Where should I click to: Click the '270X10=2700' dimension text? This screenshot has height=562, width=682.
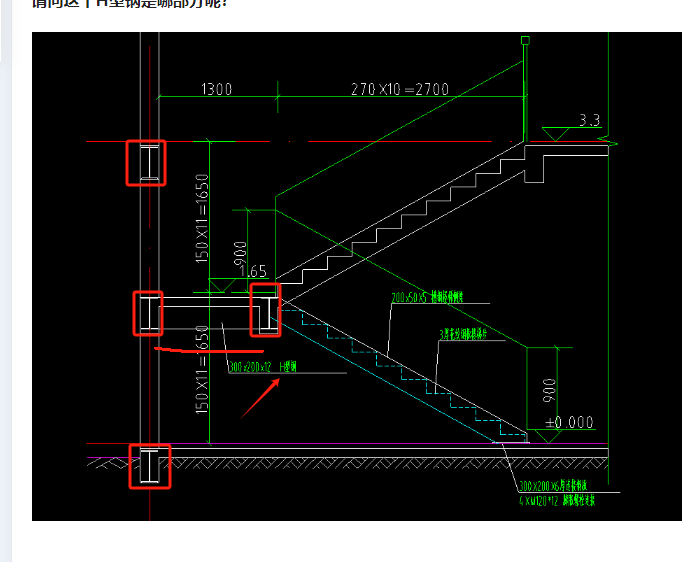(400, 89)
